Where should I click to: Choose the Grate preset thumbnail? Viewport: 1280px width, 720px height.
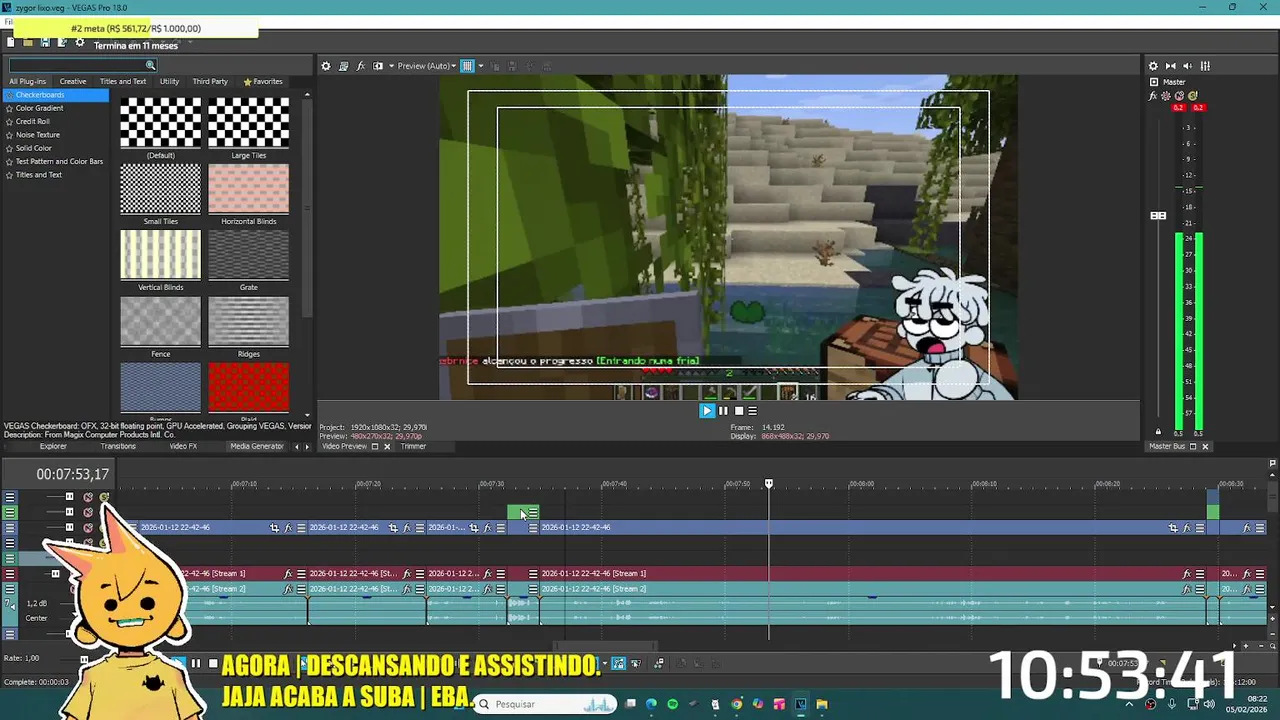pyautogui.click(x=248, y=255)
